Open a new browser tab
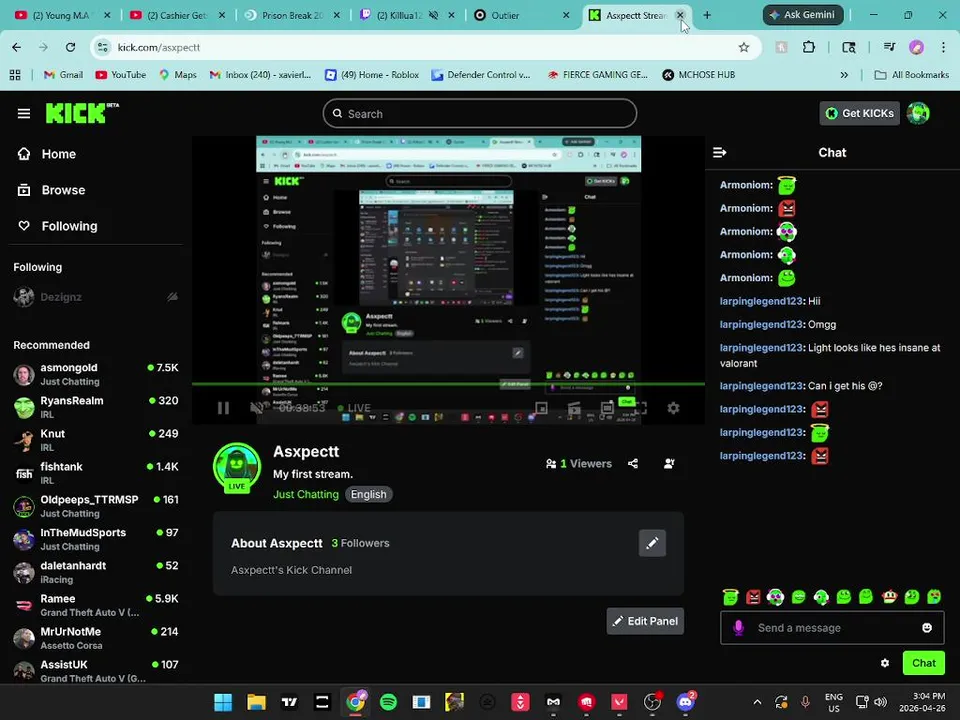 (x=707, y=15)
